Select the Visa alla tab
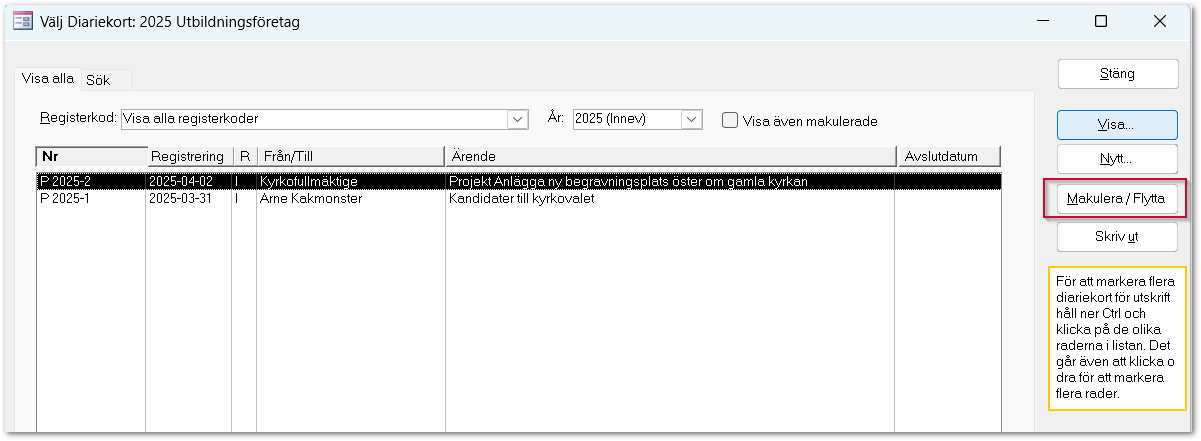Viewport: 1201px width, 441px height. pyautogui.click(x=48, y=79)
